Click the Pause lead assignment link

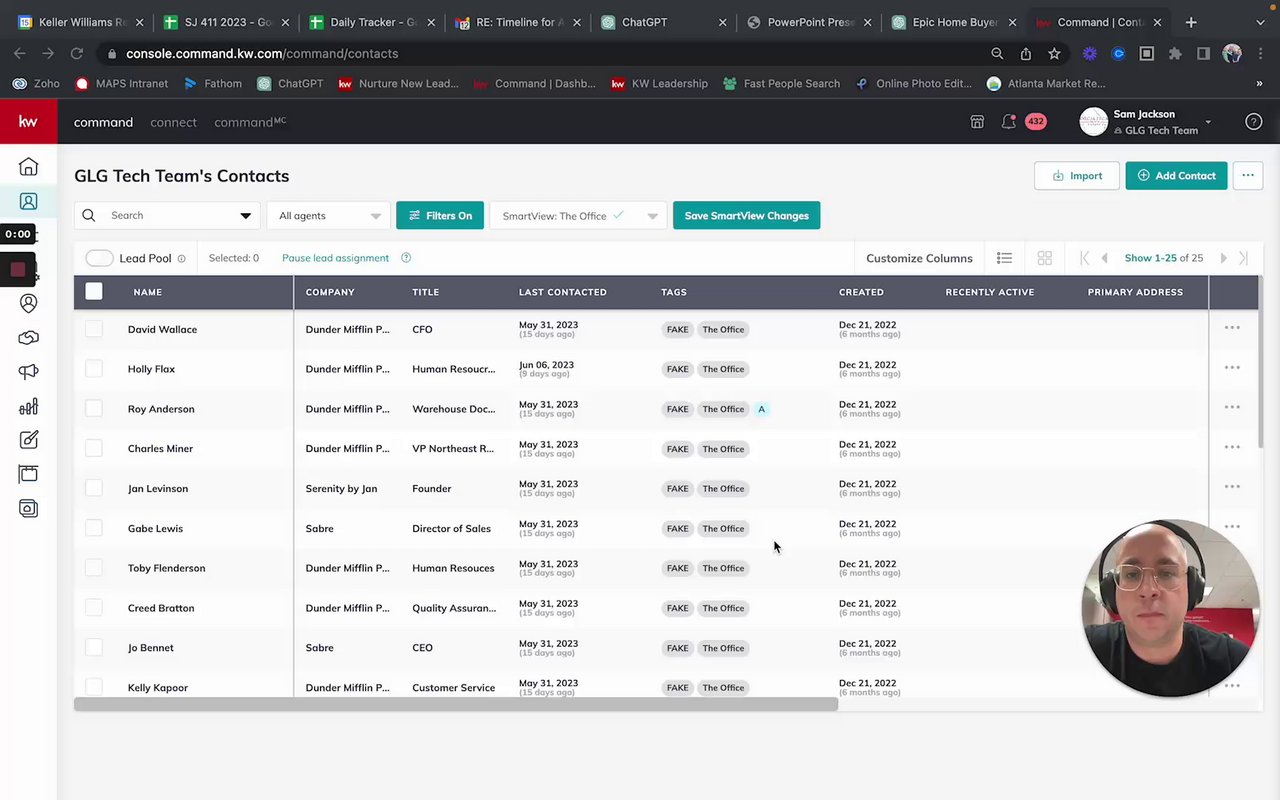tap(335, 258)
